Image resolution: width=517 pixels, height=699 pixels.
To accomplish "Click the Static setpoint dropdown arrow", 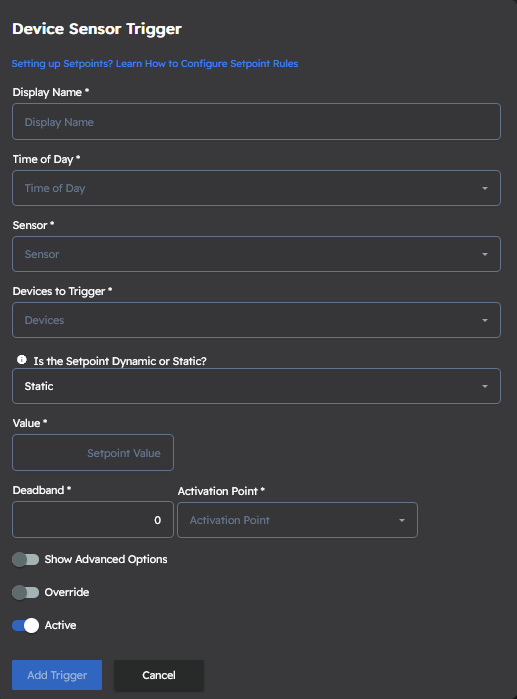I will 485,387.
